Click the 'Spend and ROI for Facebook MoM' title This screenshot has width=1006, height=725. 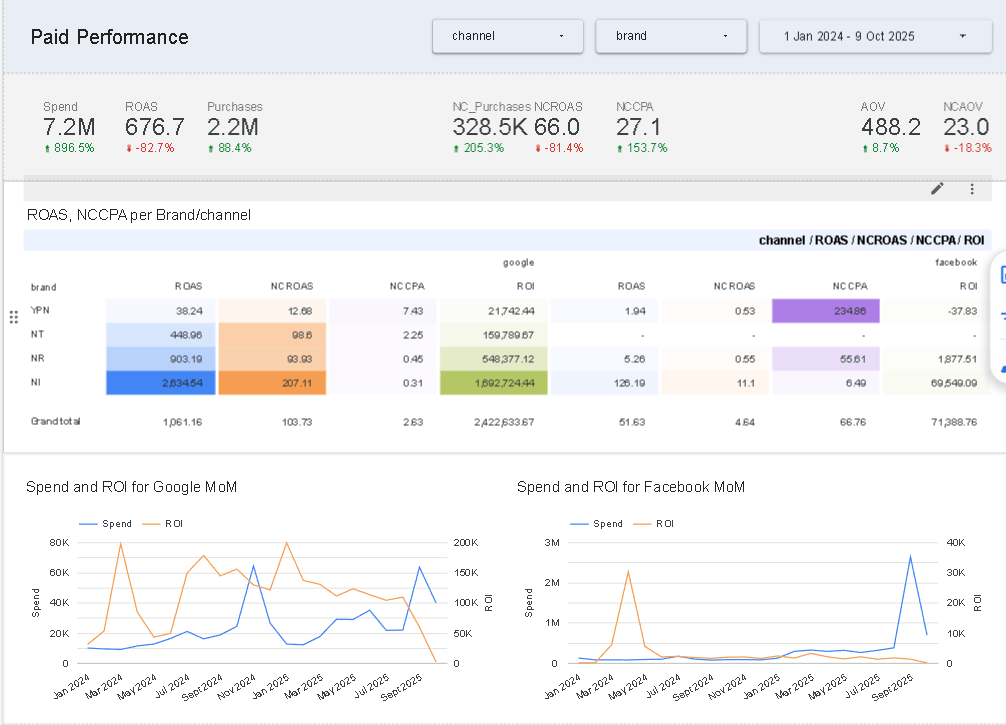(x=631, y=487)
